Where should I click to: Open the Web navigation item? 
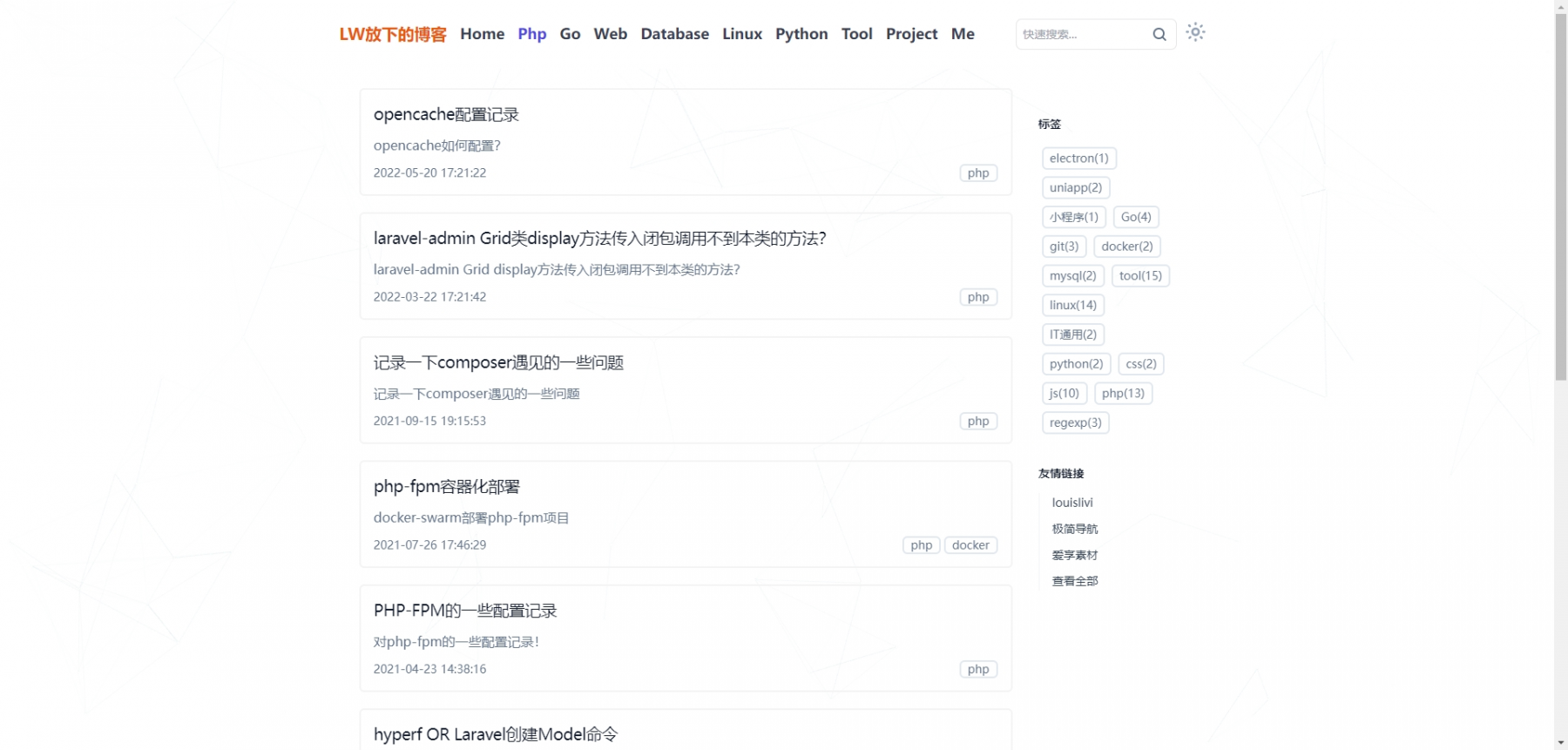tap(611, 34)
